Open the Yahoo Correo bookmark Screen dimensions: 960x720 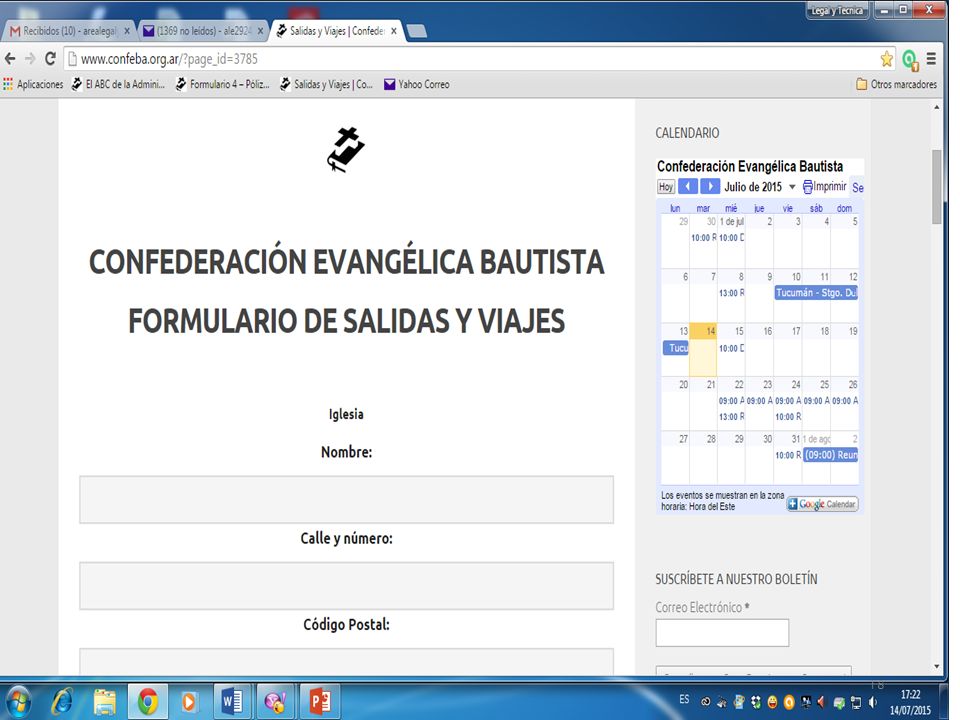click(416, 84)
